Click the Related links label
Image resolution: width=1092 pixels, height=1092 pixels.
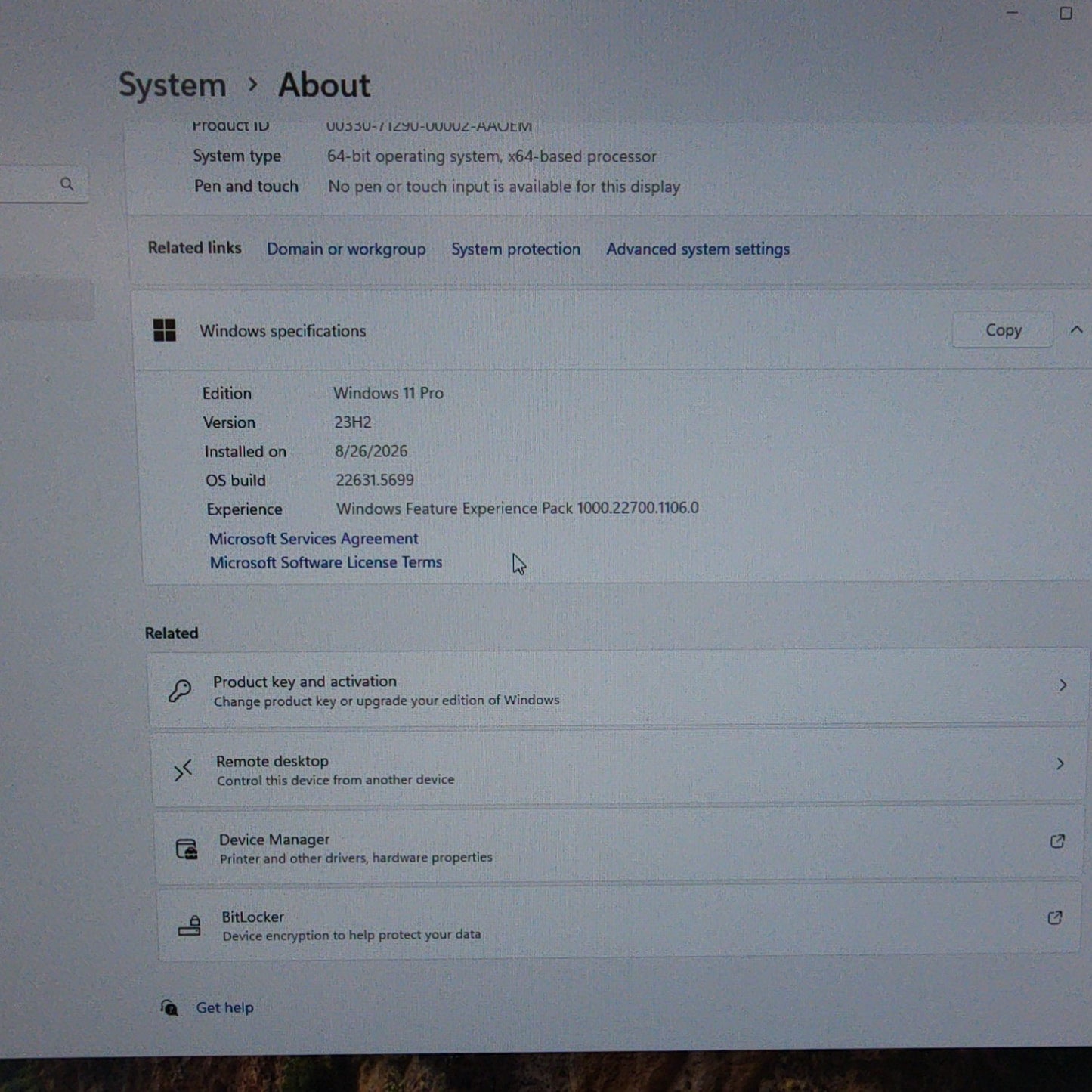click(x=195, y=248)
